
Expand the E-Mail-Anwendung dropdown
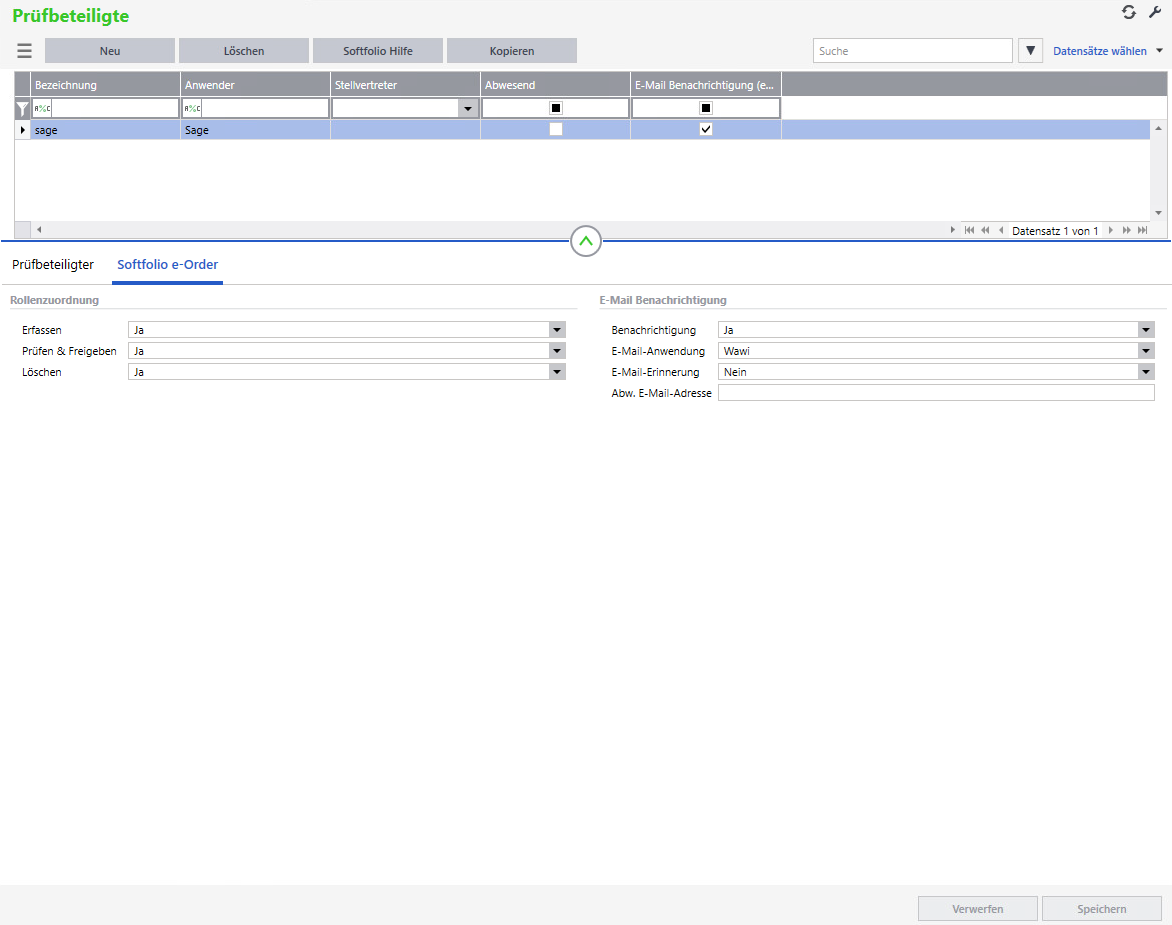click(1146, 351)
